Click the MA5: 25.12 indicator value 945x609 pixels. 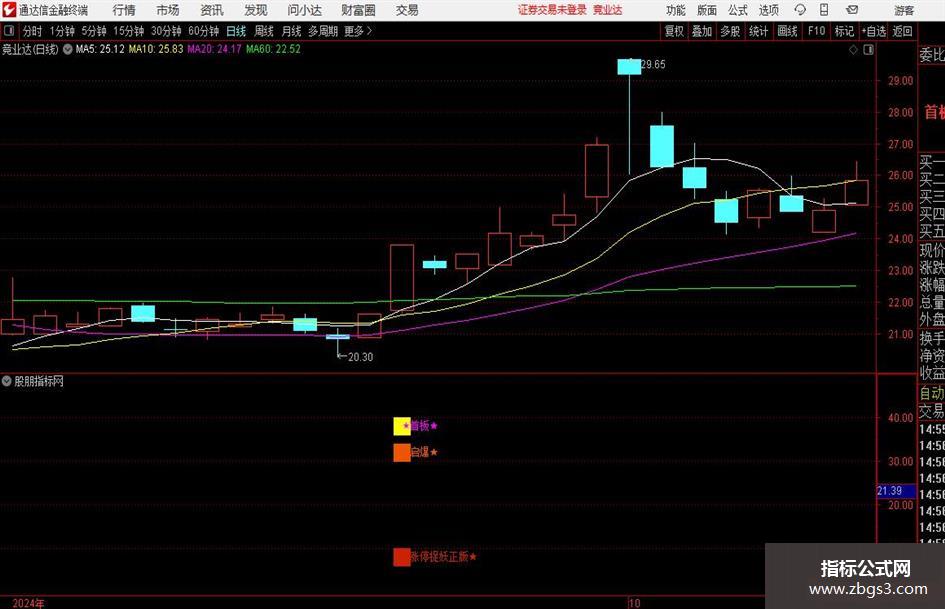coord(100,49)
